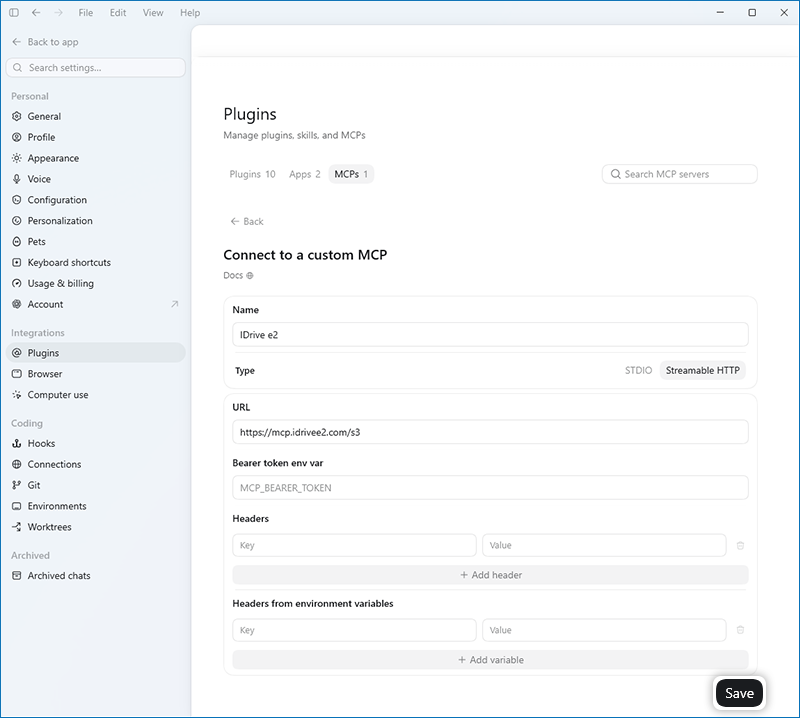Focus the Search settings field

pyautogui.click(x=96, y=67)
